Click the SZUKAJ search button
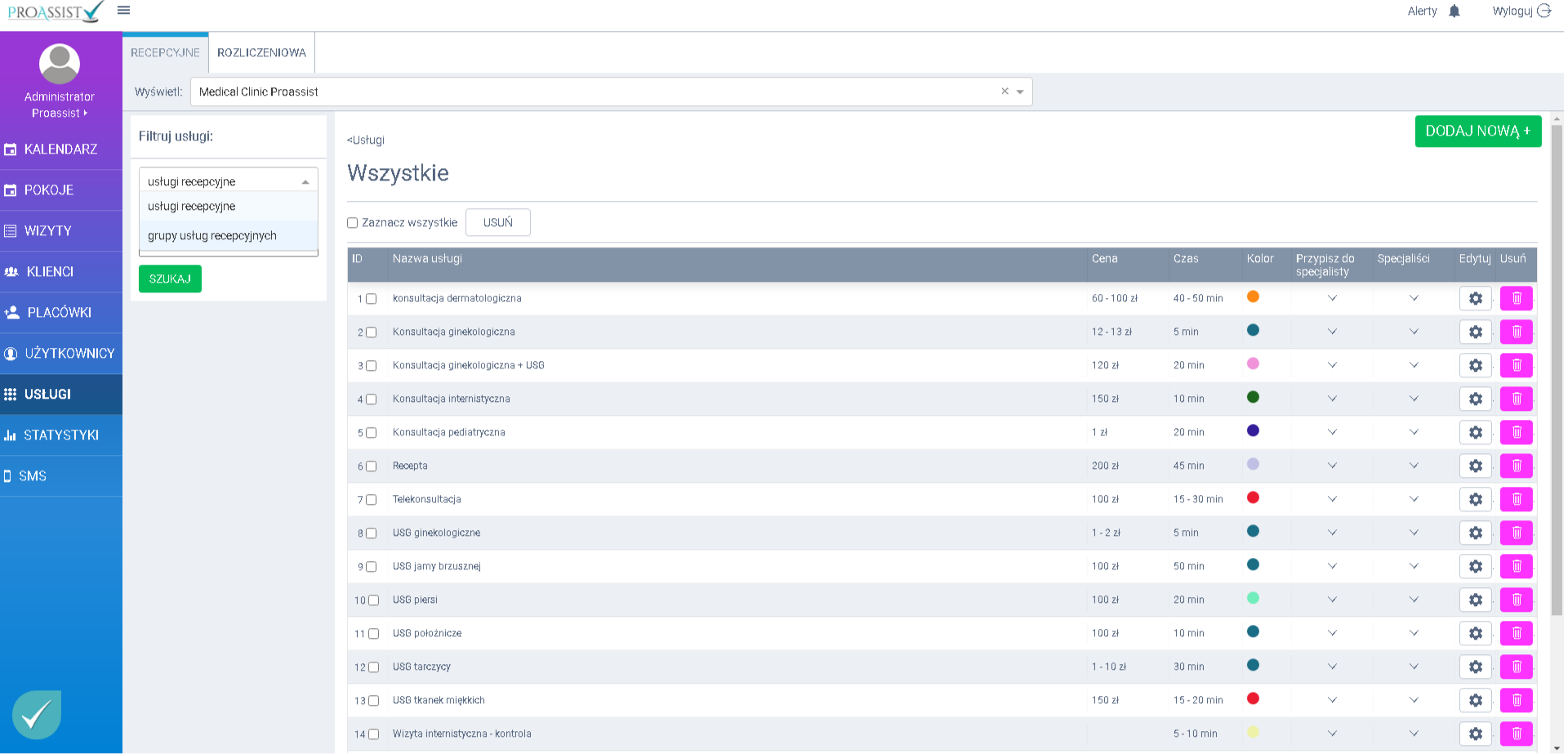This screenshot has height=754, width=1568. [x=170, y=279]
